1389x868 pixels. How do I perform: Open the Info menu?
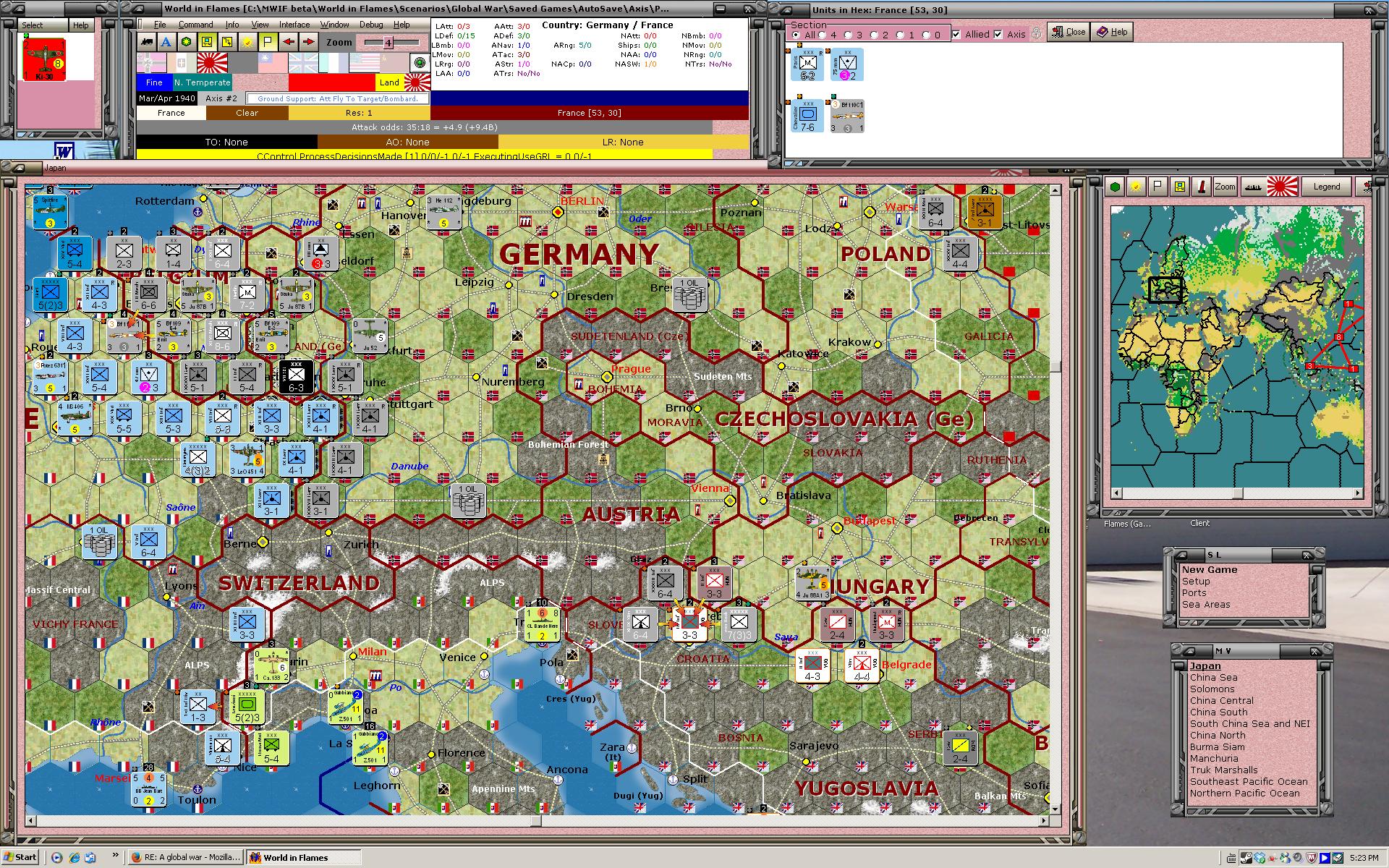(232, 25)
